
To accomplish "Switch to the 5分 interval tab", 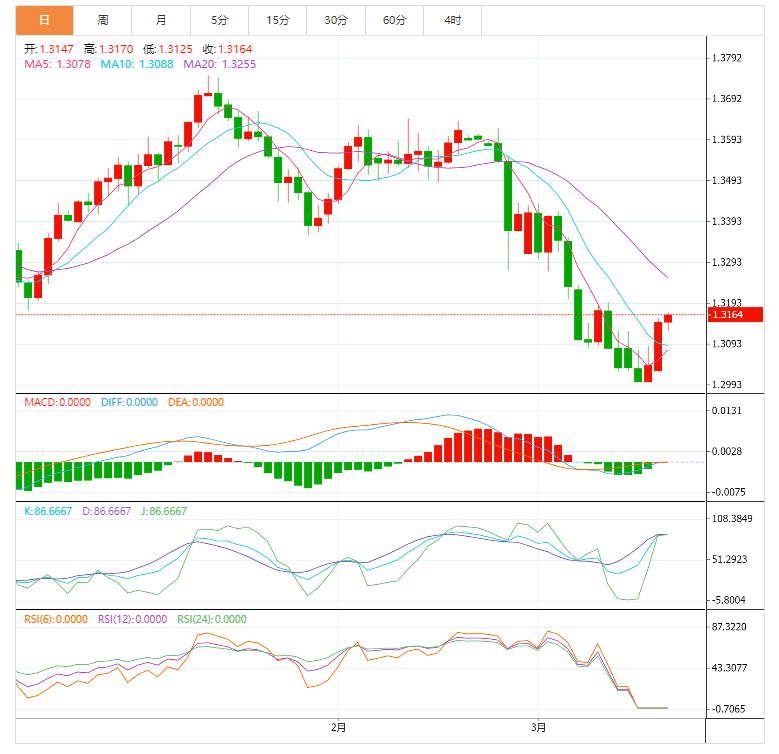I will (220, 20).
